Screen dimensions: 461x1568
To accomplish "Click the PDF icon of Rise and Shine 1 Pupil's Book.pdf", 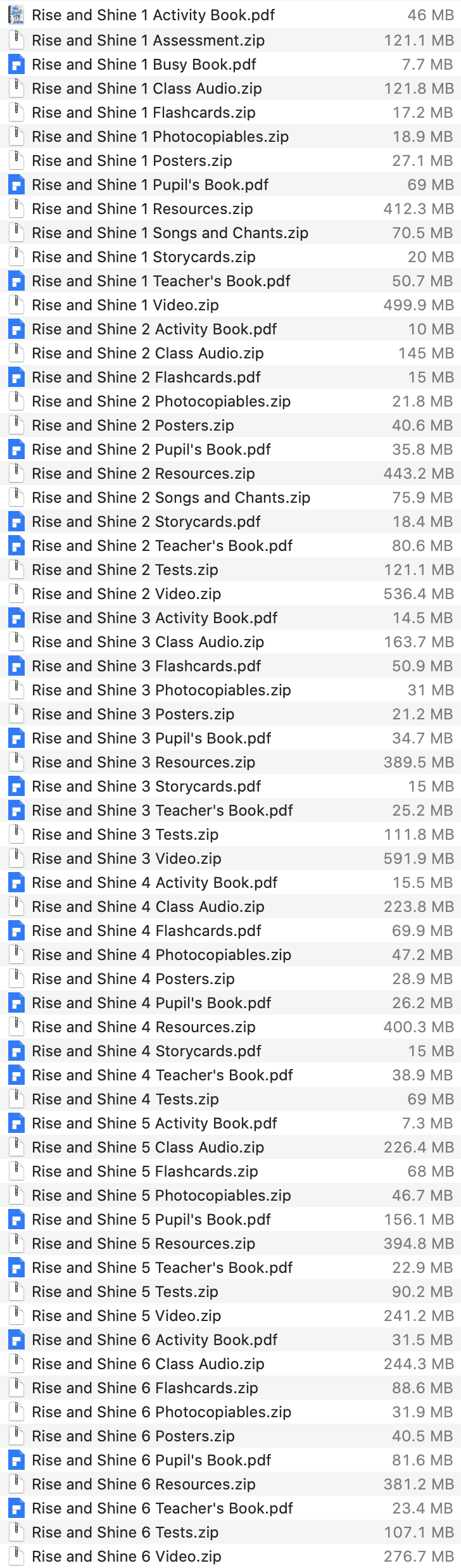I will 16,185.
